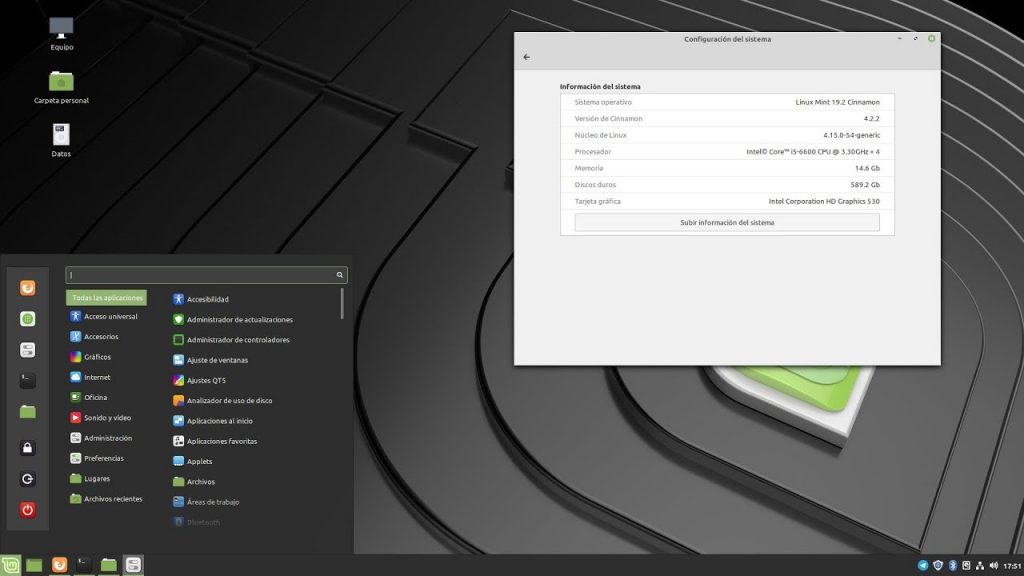
Task: Select the Acceso universal category
Action: 106,316
